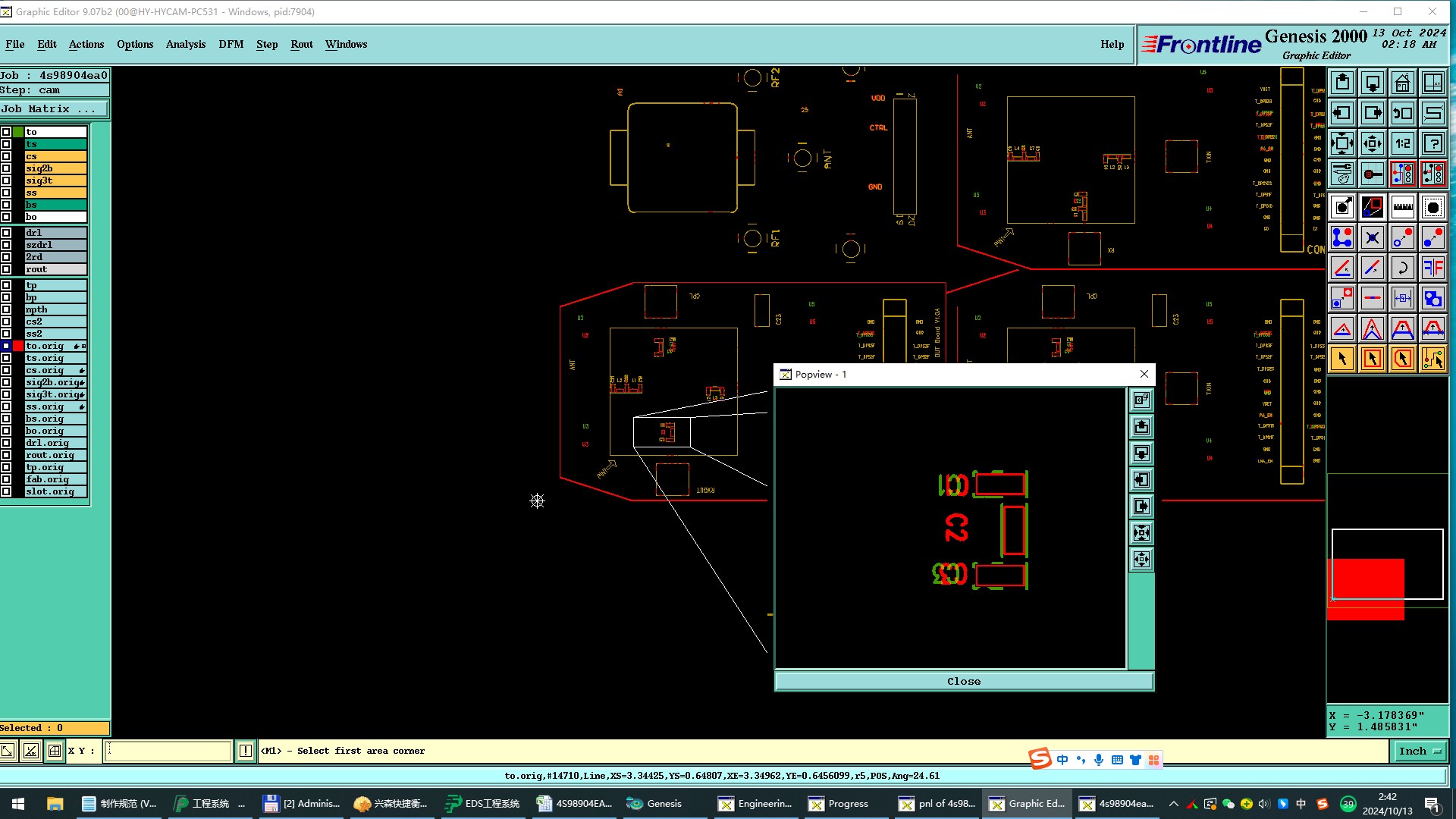Toggle the checkbox for the sig2b layer
1456x819 pixels.
pyautogui.click(x=6, y=168)
